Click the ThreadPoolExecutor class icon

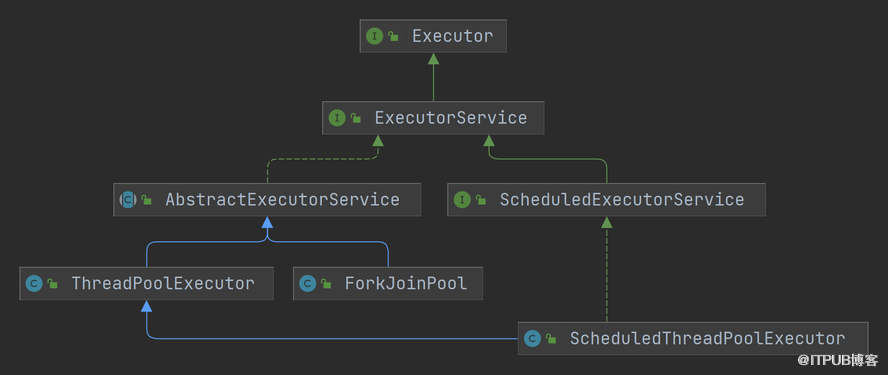pyautogui.click(x=34, y=283)
